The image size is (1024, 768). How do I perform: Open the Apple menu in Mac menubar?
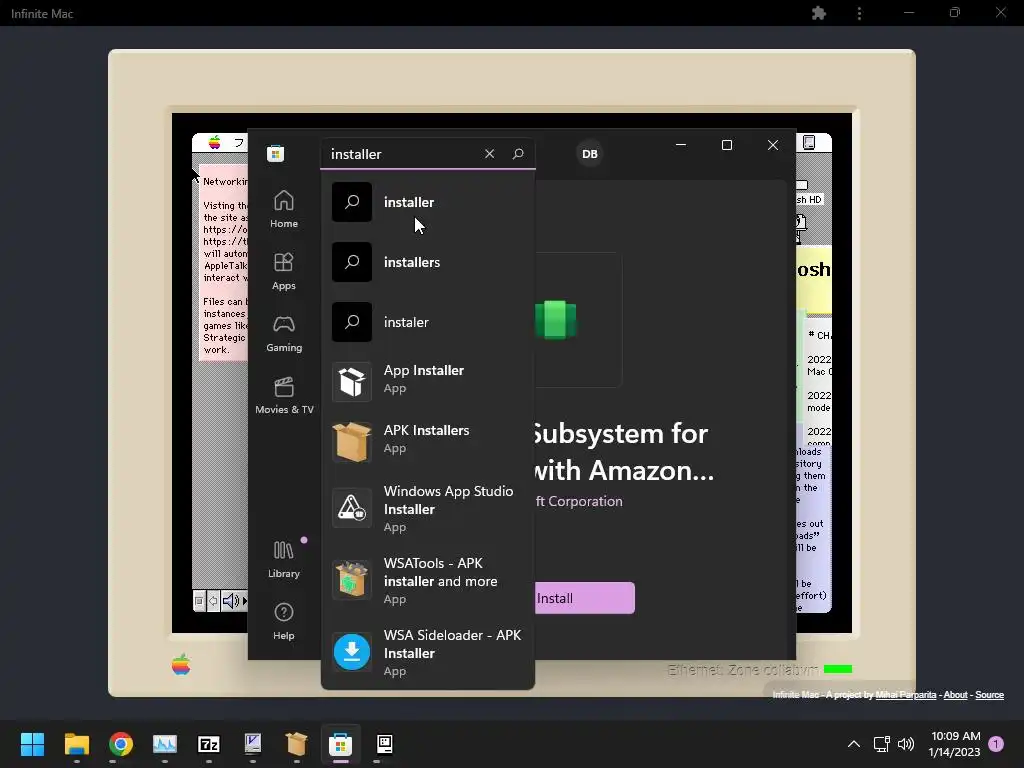[x=214, y=142]
